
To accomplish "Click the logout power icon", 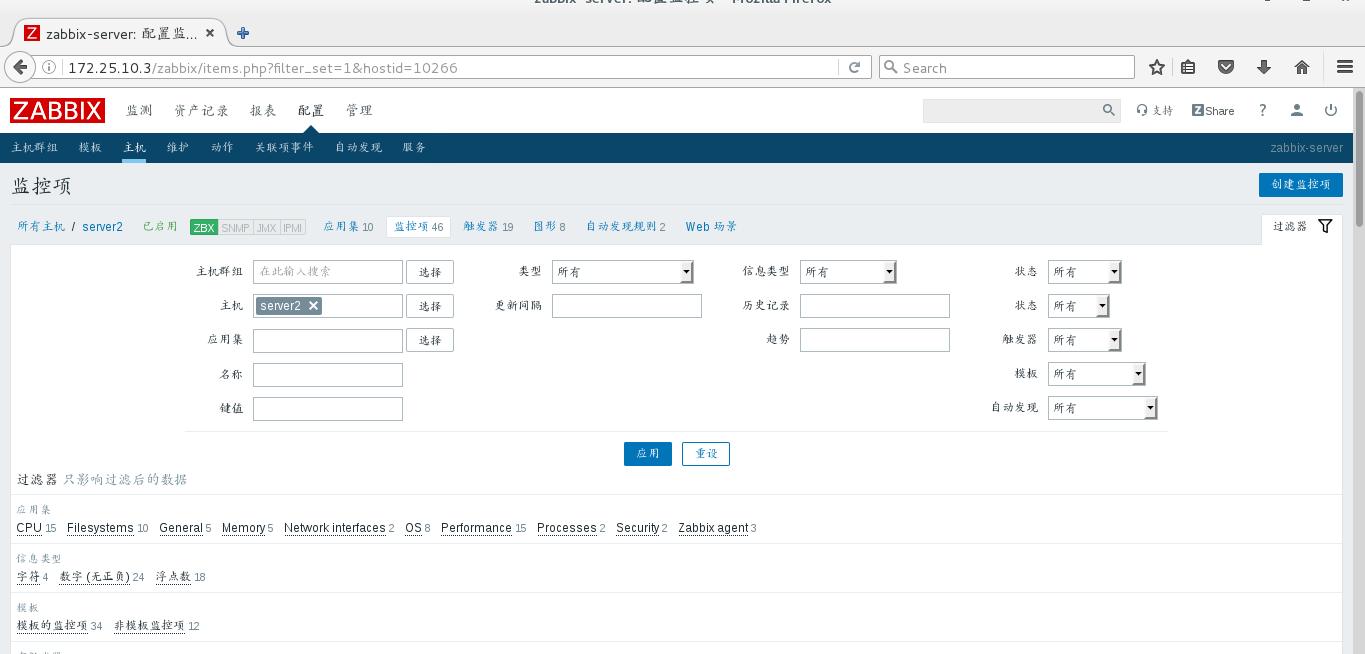I will 1331,110.
